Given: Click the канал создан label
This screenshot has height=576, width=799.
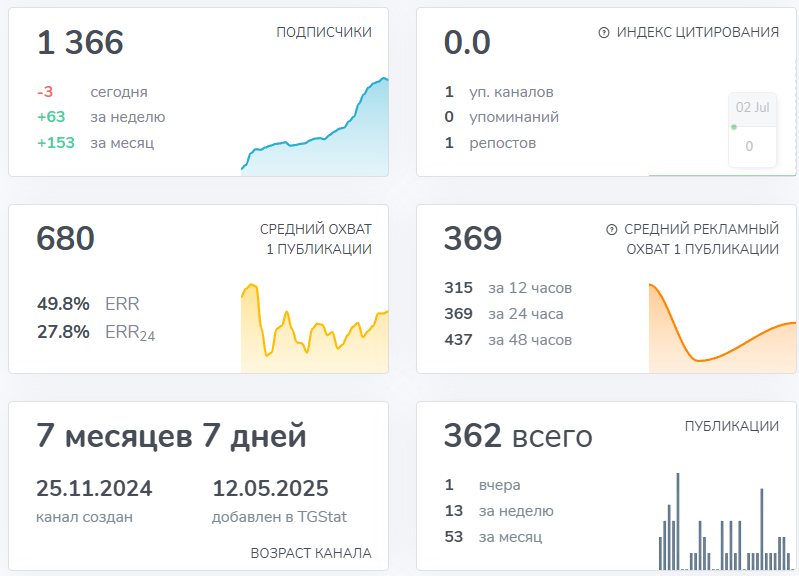Looking at the screenshot, I should coord(85,517).
